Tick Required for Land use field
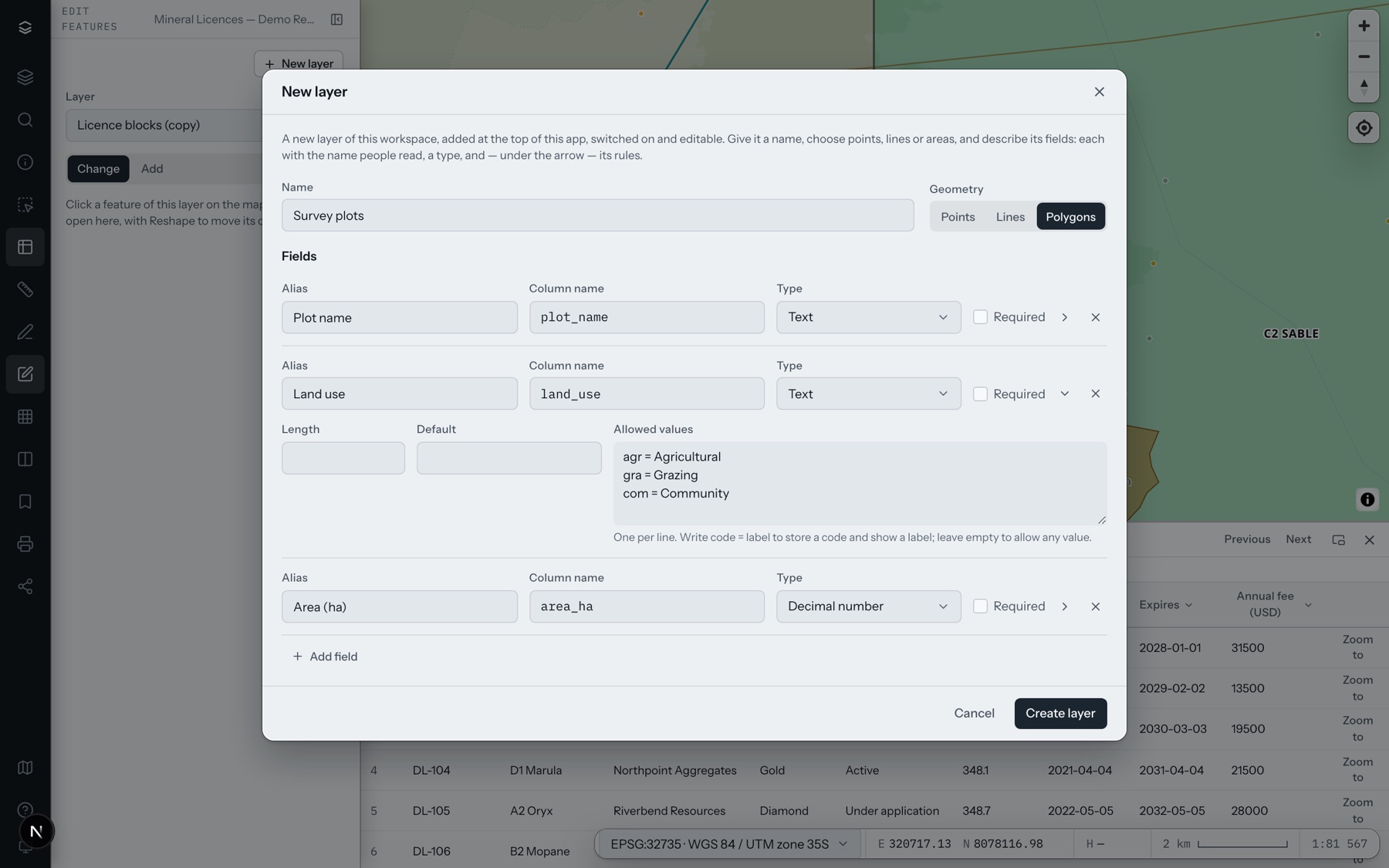 [x=980, y=393]
